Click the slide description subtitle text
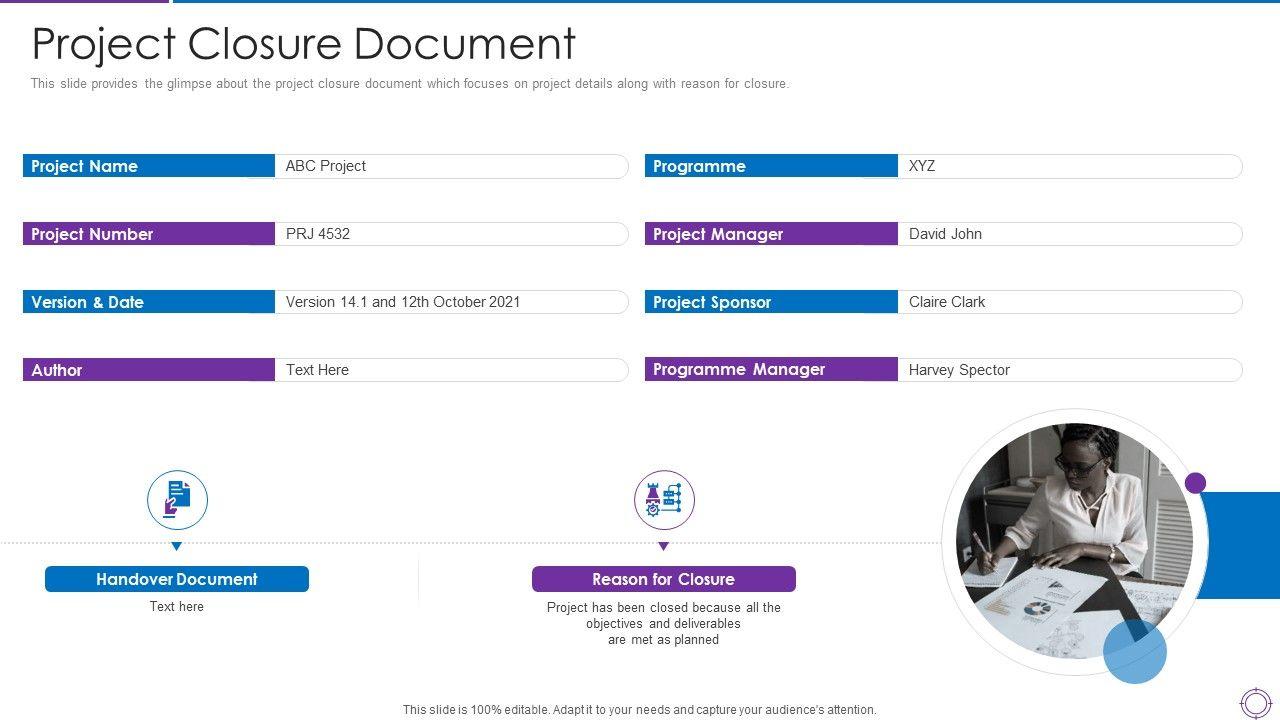The height and width of the screenshot is (720, 1280). pyautogui.click(x=410, y=84)
